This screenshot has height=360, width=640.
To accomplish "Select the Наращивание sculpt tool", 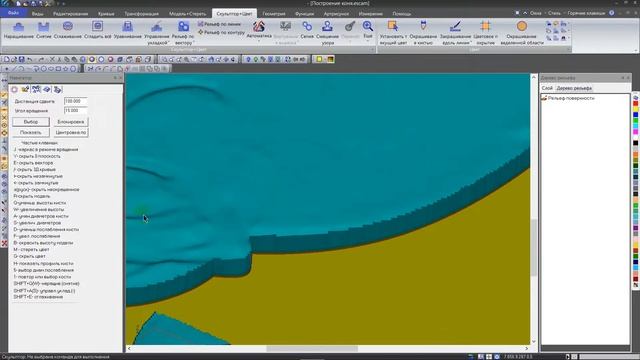I will coord(18,30).
